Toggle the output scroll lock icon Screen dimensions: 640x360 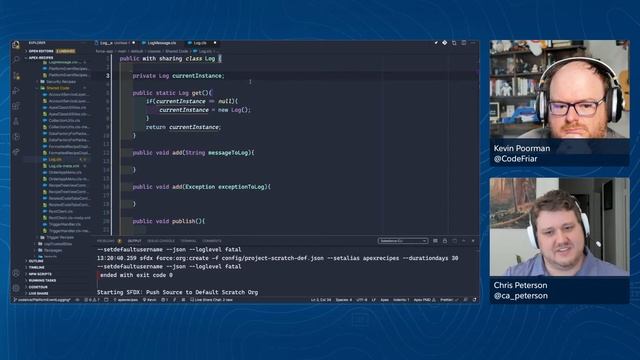pos(444,241)
